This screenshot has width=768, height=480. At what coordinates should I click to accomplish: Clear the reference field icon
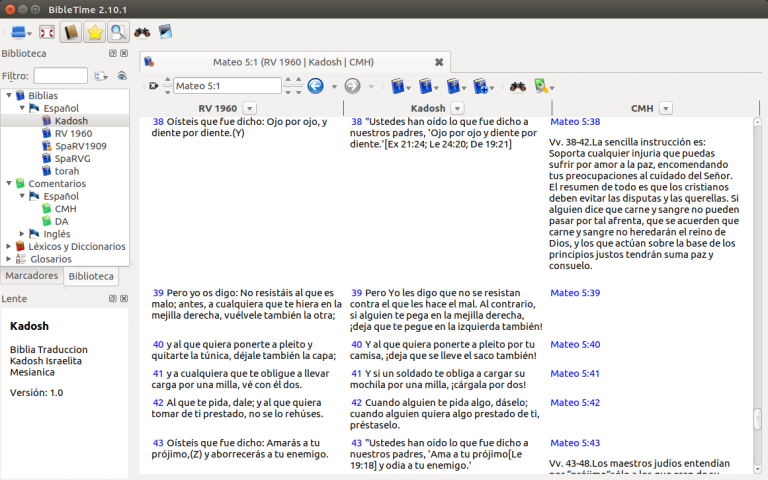pos(153,86)
